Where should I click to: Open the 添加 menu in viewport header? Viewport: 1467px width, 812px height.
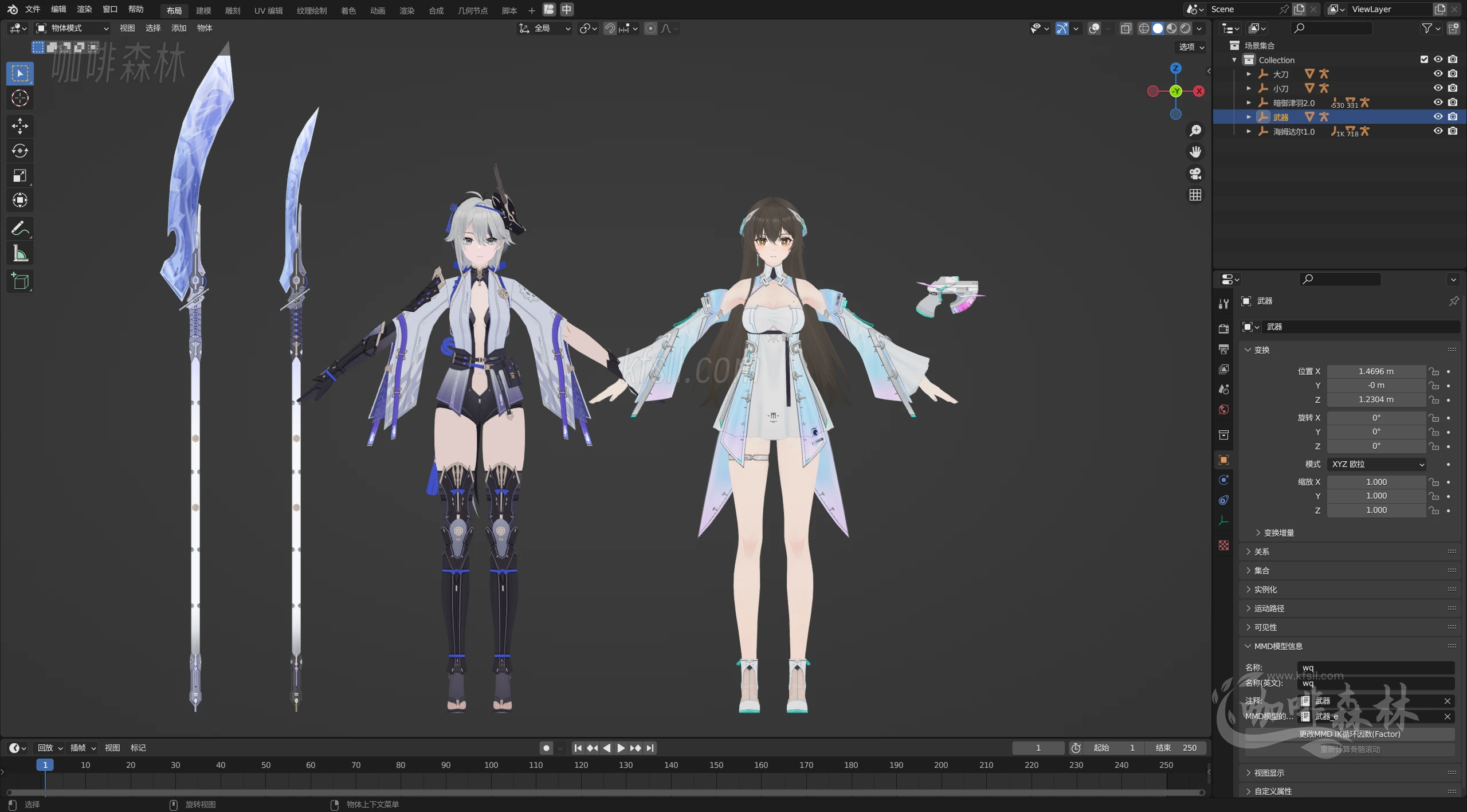pyautogui.click(x=179, y=28)
